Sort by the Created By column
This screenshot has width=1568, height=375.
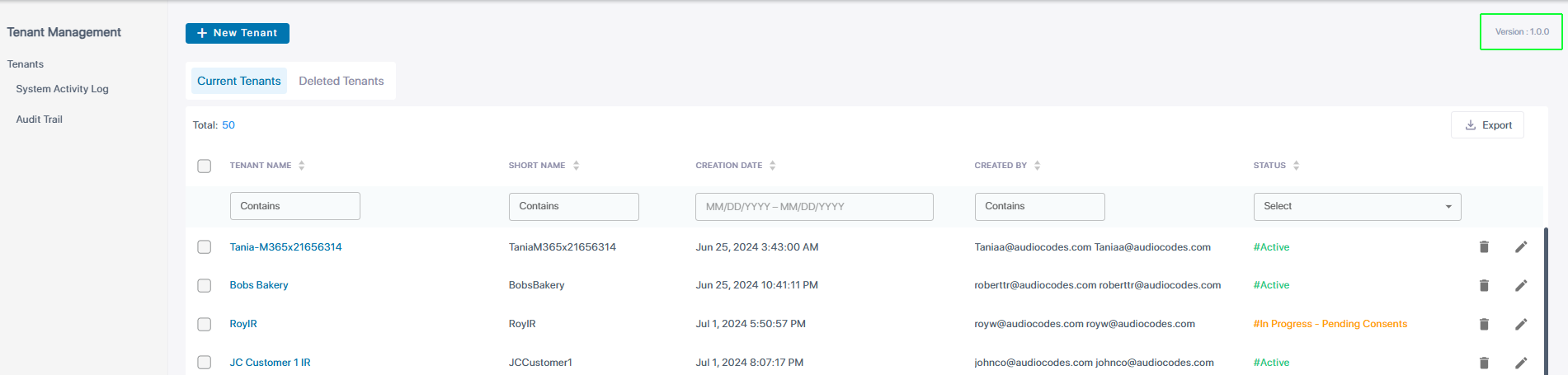(x=1038, y=166)
